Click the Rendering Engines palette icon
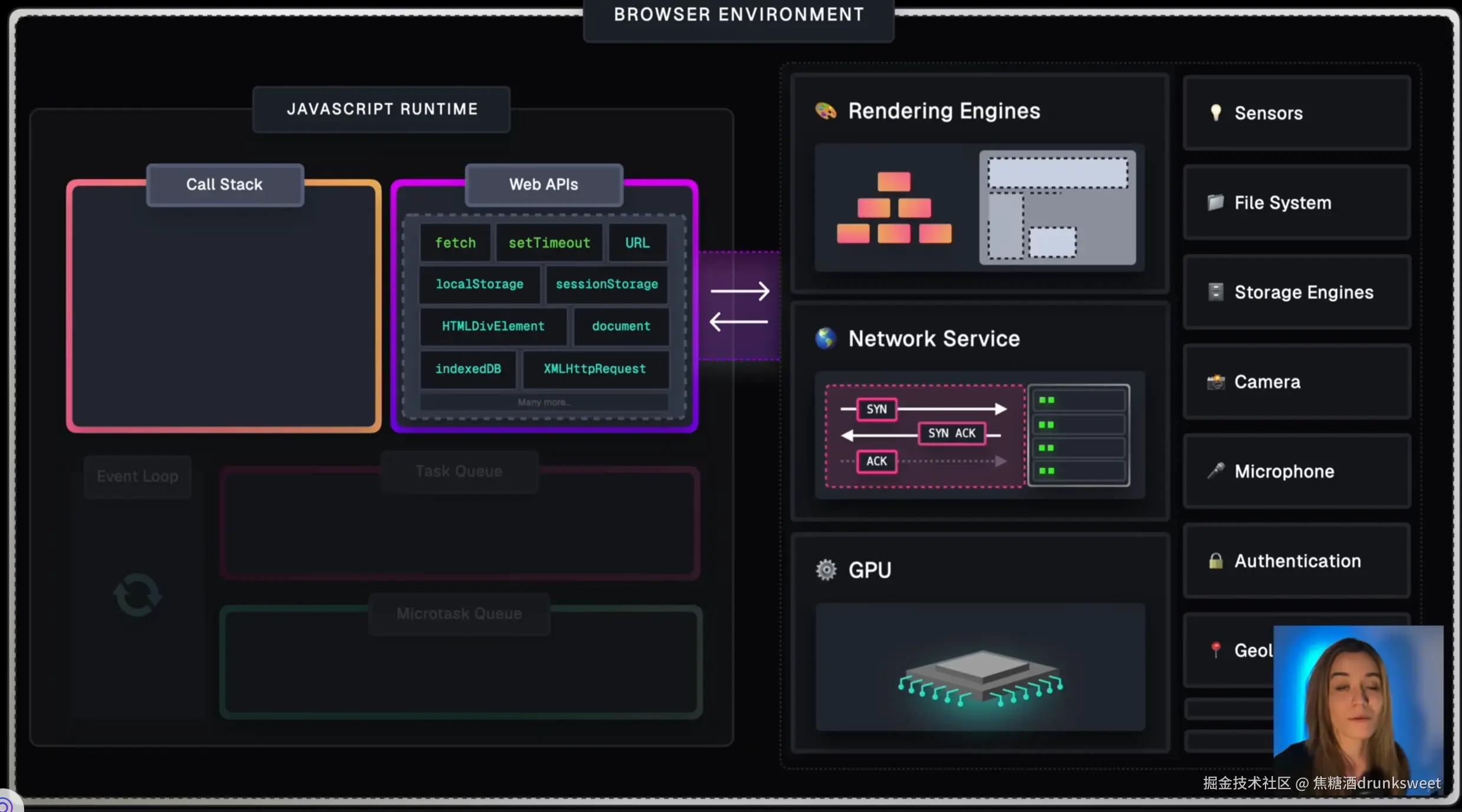Screen dimensions: 1462x812 pos(826,110)
